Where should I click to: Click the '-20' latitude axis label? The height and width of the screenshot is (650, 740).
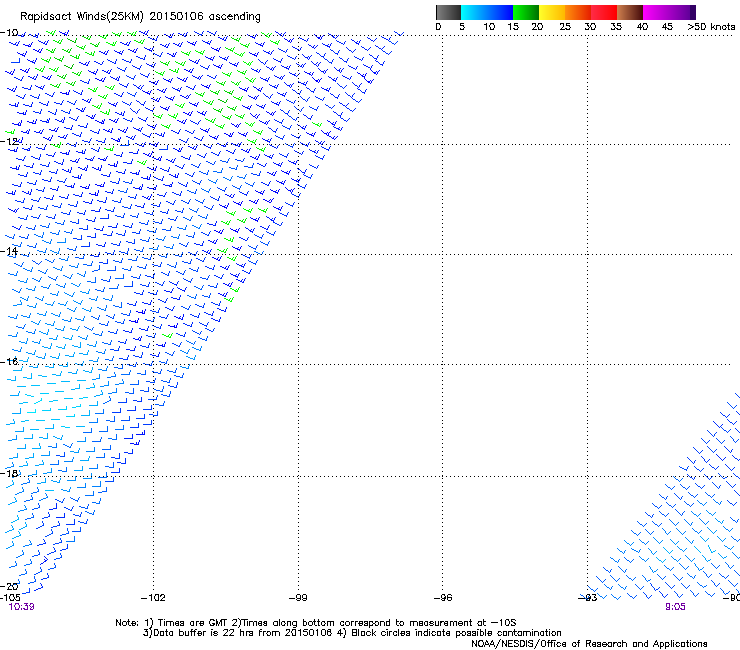coord(9,586)
